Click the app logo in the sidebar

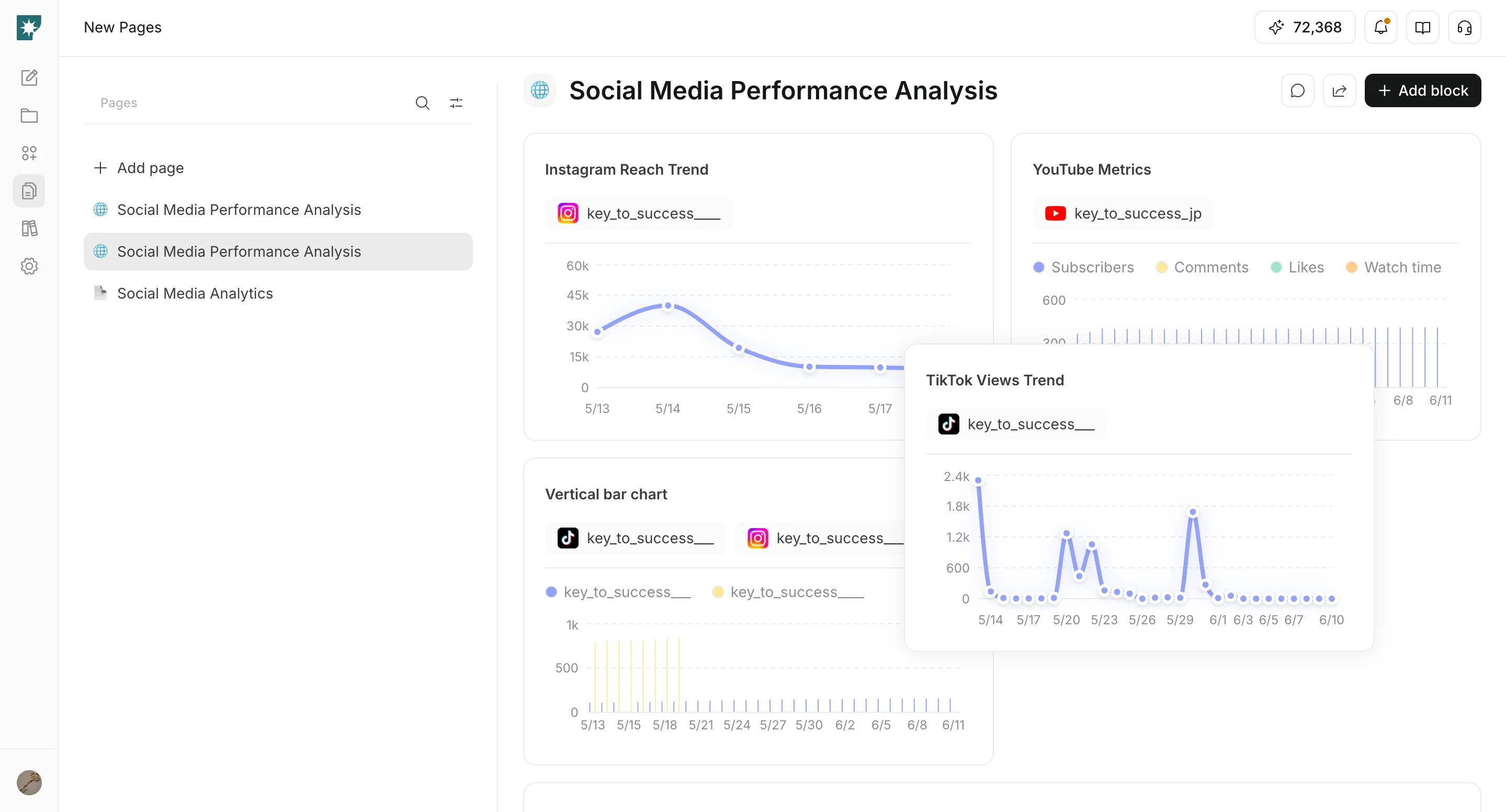pos(29,28)
